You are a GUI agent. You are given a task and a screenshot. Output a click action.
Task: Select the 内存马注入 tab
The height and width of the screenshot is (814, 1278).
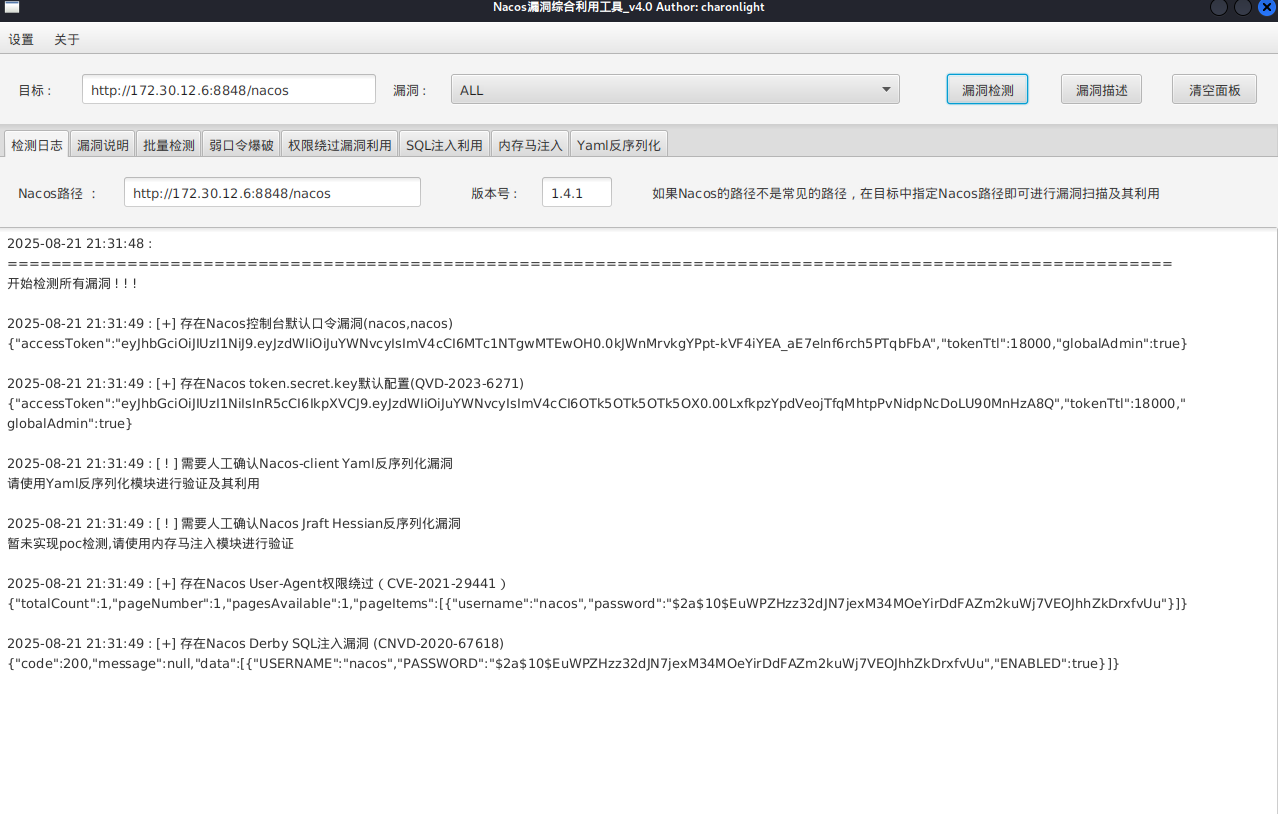coord(530,143)
